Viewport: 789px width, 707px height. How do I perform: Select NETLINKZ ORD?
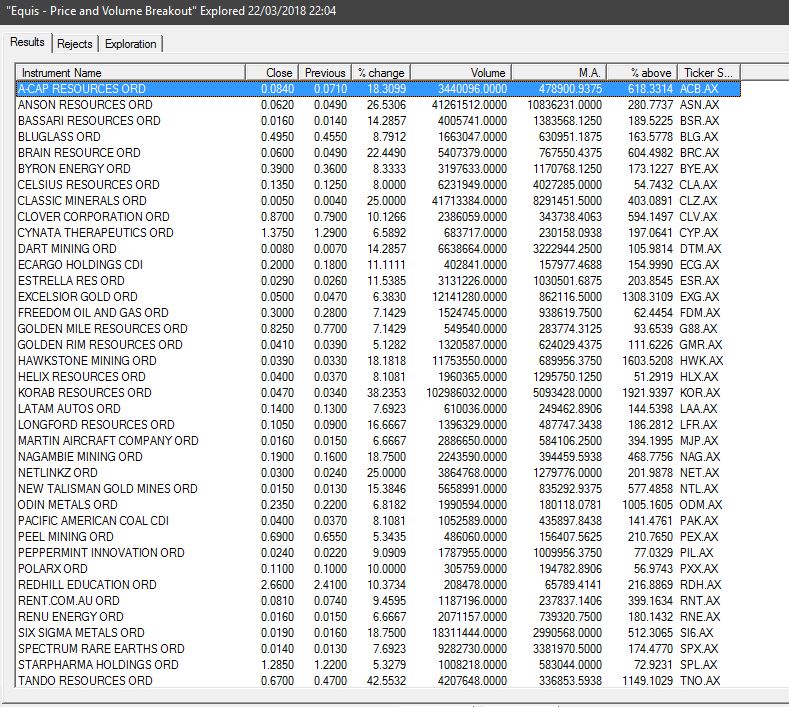pos(378,473)
